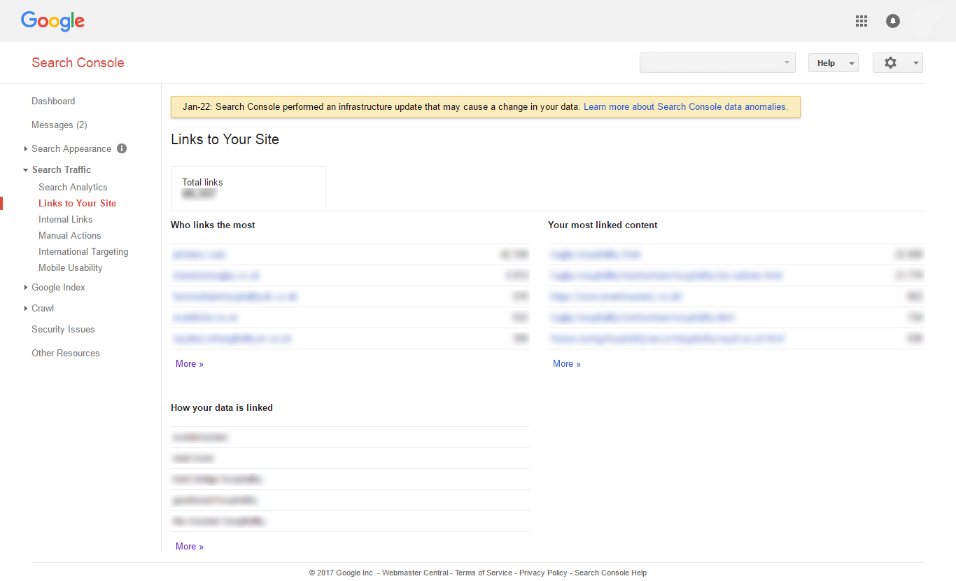Open Terms of Service footer link
This screenshot has height=581, width=956.
pos(483,573)
